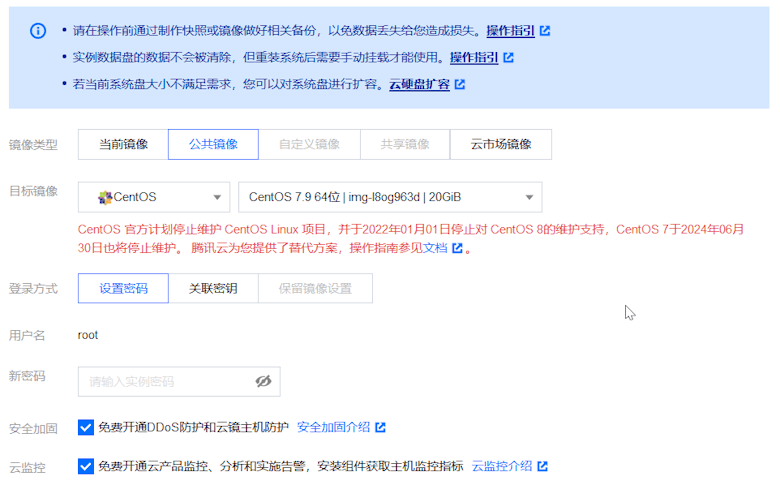This screenshot has height=485, width=780.
Task: Click the 镜像类型 label
Action: tap(33, 145)
